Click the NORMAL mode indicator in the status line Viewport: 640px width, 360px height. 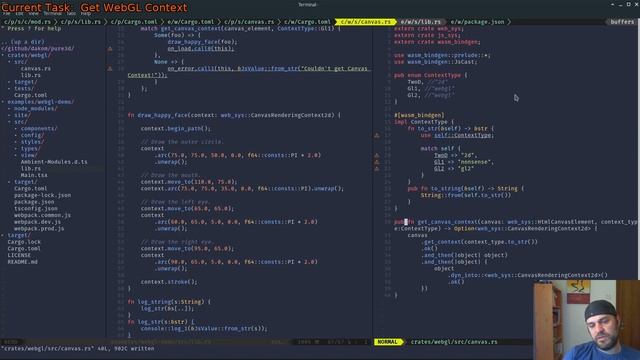click(x=387, y=342)
